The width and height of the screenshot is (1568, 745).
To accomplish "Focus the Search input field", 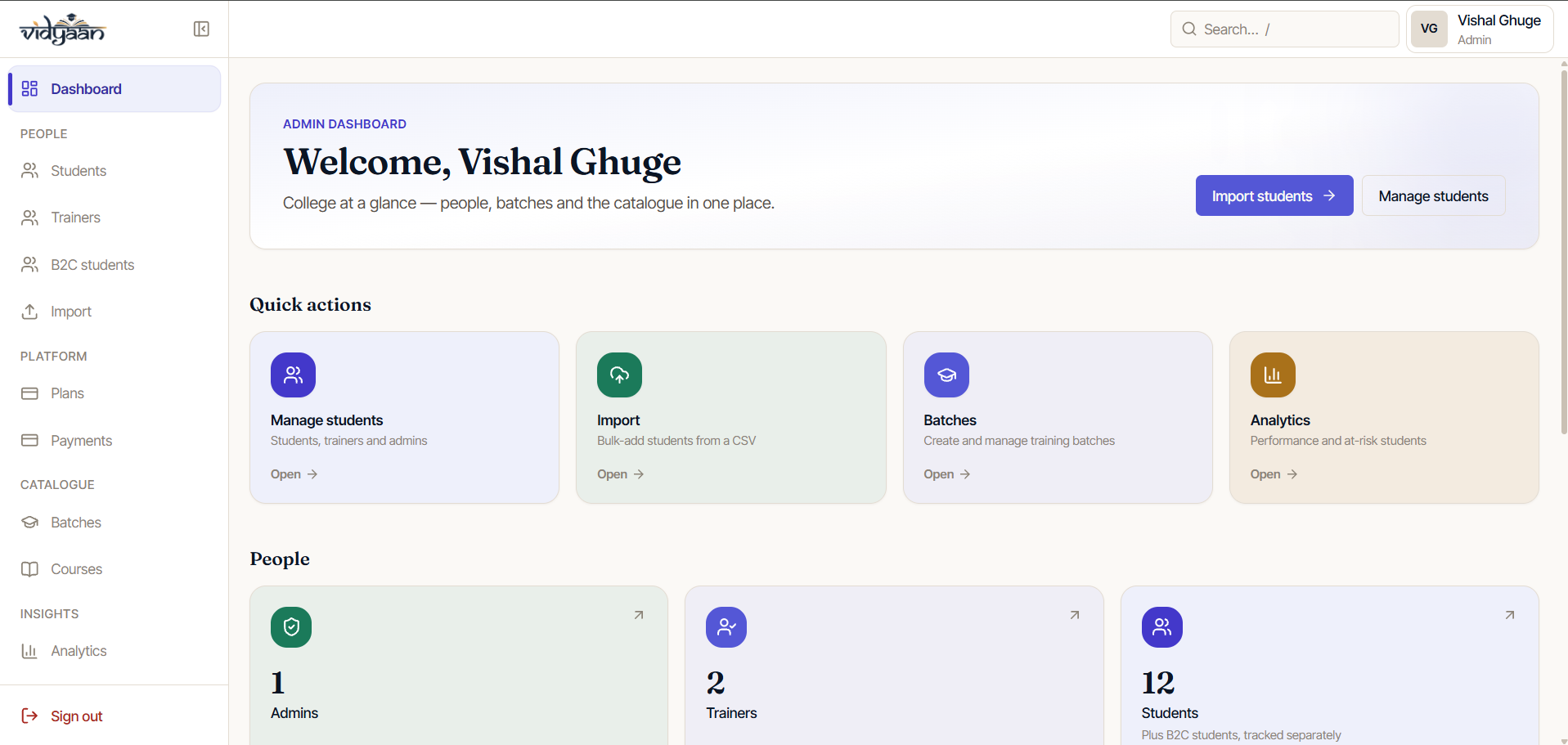I will 1284,29.
